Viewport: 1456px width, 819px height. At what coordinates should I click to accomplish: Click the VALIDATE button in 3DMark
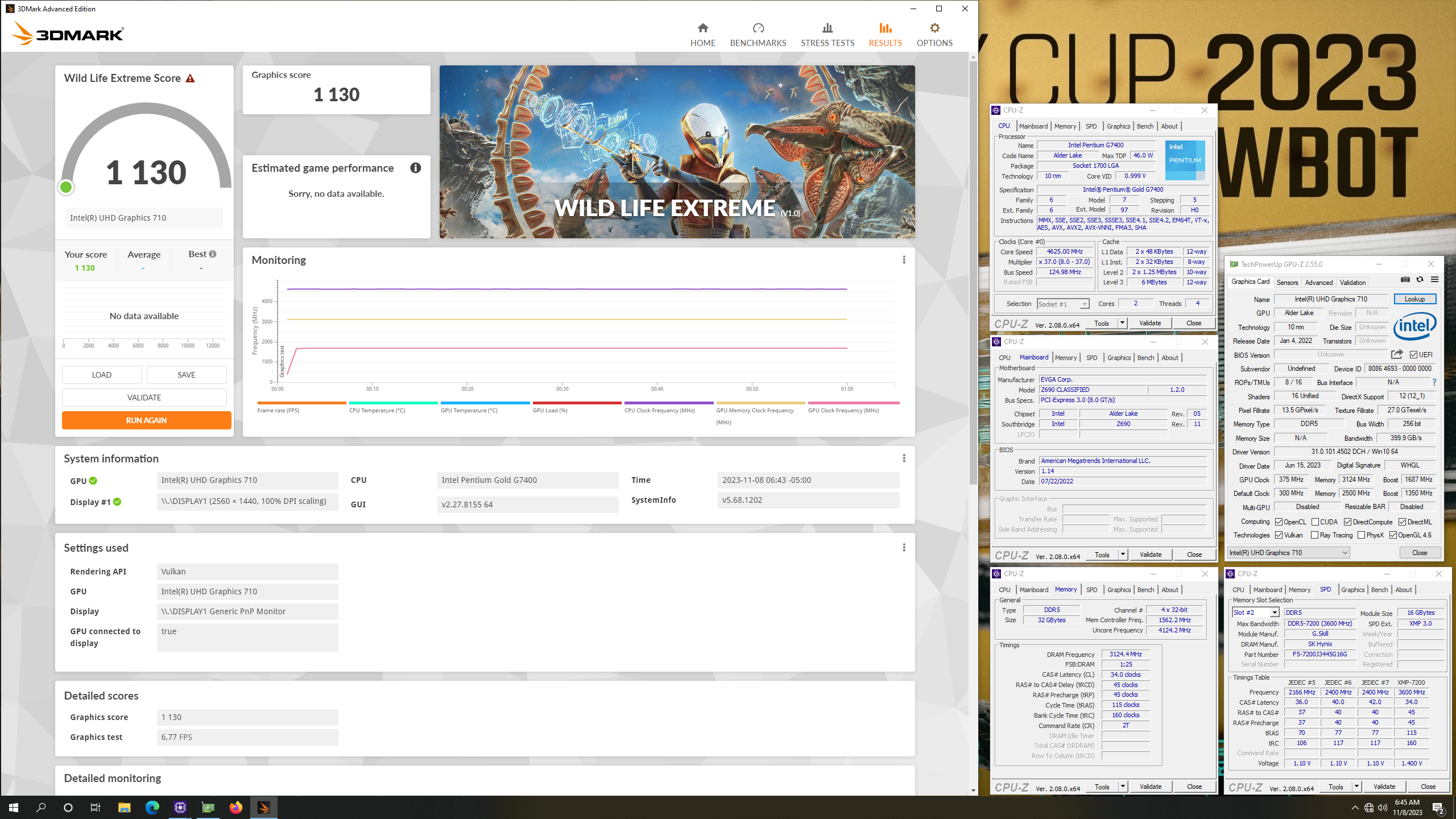(x=144, y=398)
